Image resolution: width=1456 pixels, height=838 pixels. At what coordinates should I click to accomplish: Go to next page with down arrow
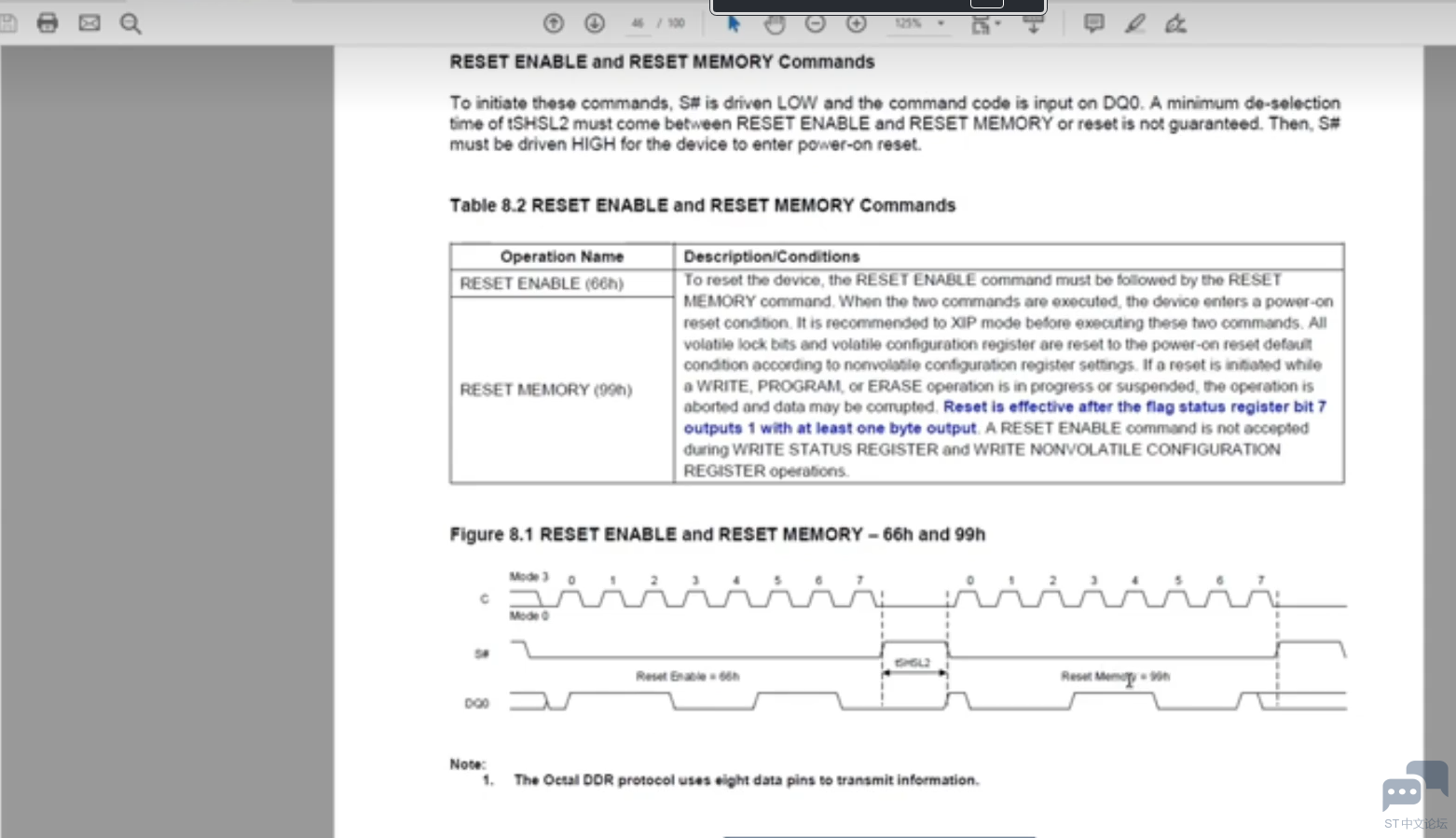595,23
